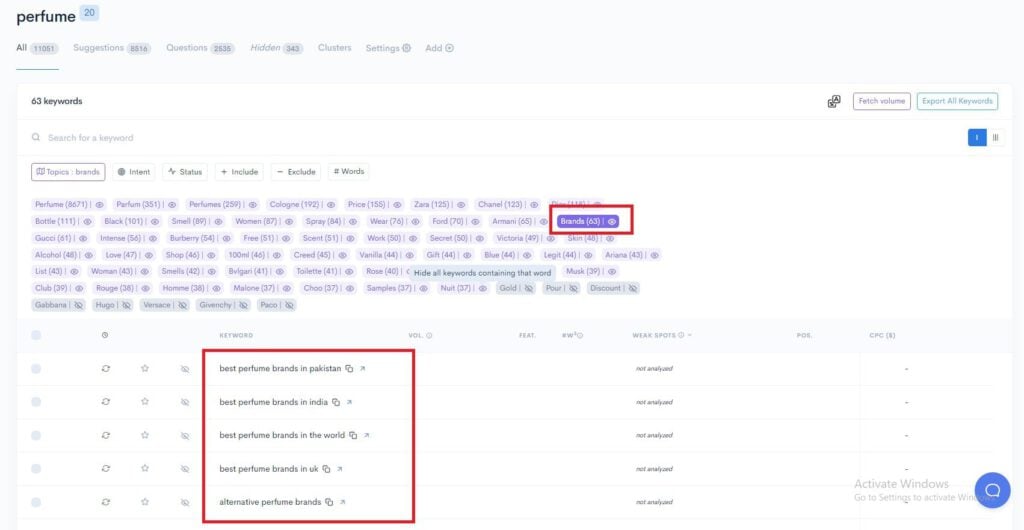Open the Exclude filter
1024x530 pixels.
point(296,172)
